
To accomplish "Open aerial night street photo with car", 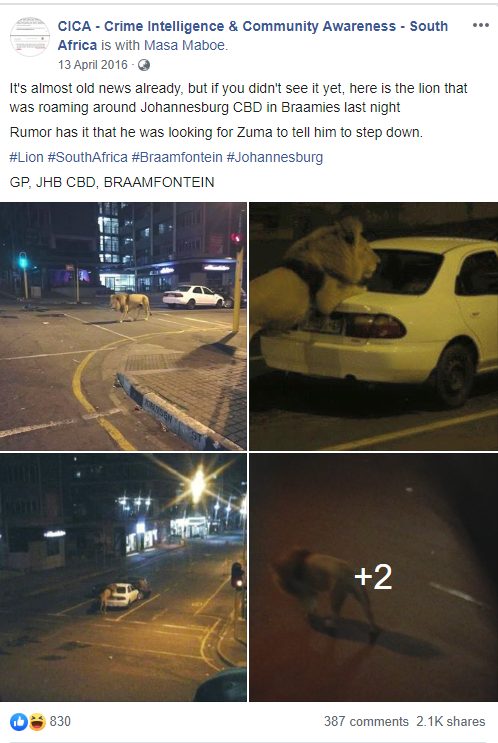I will click(x=123, y=577).
